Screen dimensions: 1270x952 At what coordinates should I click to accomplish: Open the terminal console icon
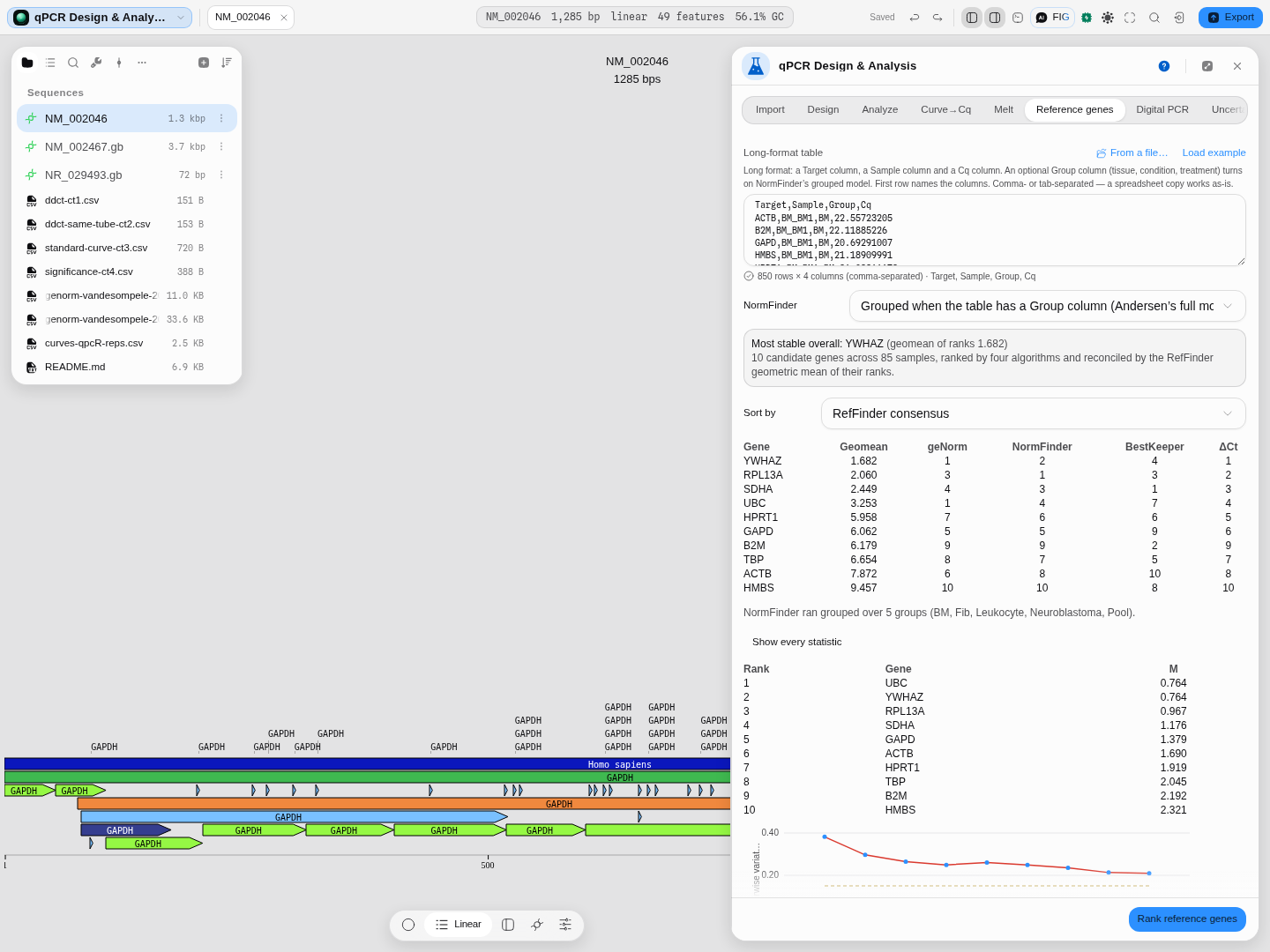1018,18
